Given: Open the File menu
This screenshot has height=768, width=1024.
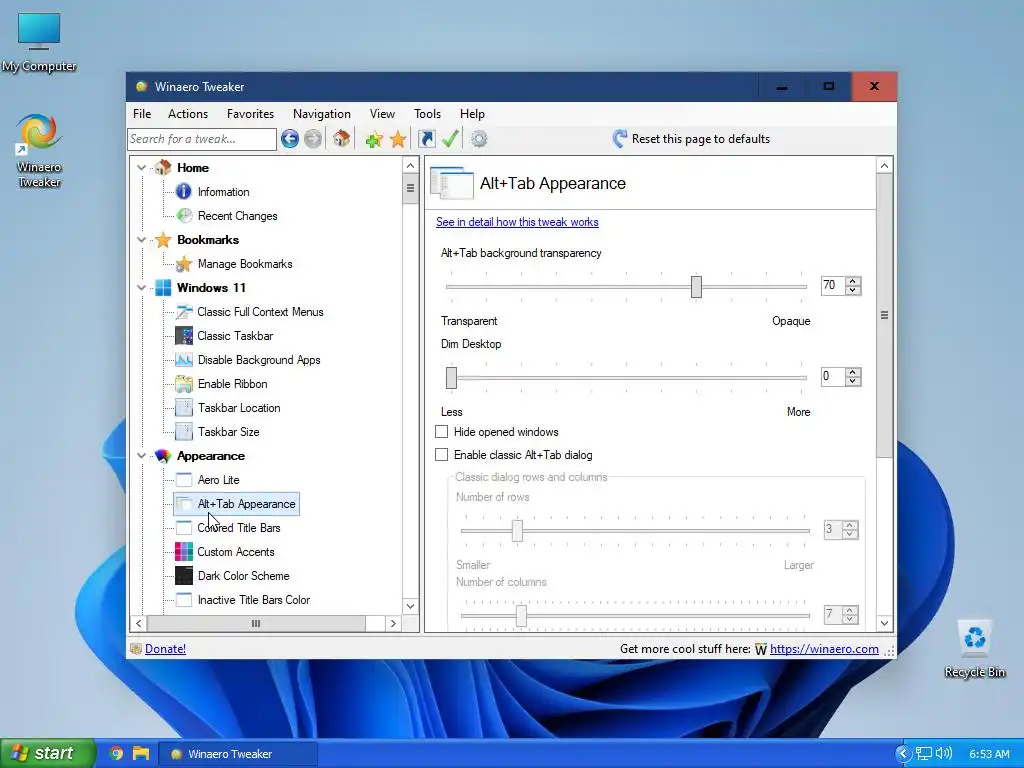Looking at the screenshot, I should pos(142,114).
